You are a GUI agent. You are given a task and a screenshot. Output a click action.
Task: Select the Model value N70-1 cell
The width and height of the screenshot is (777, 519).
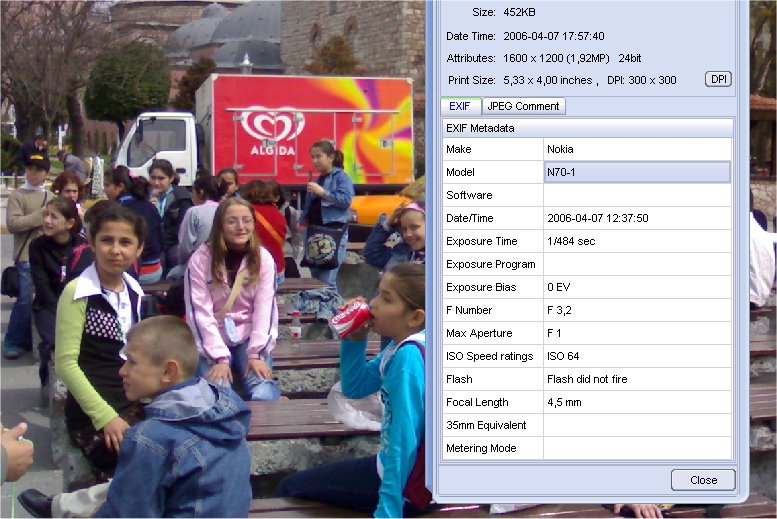coord(637,172)
